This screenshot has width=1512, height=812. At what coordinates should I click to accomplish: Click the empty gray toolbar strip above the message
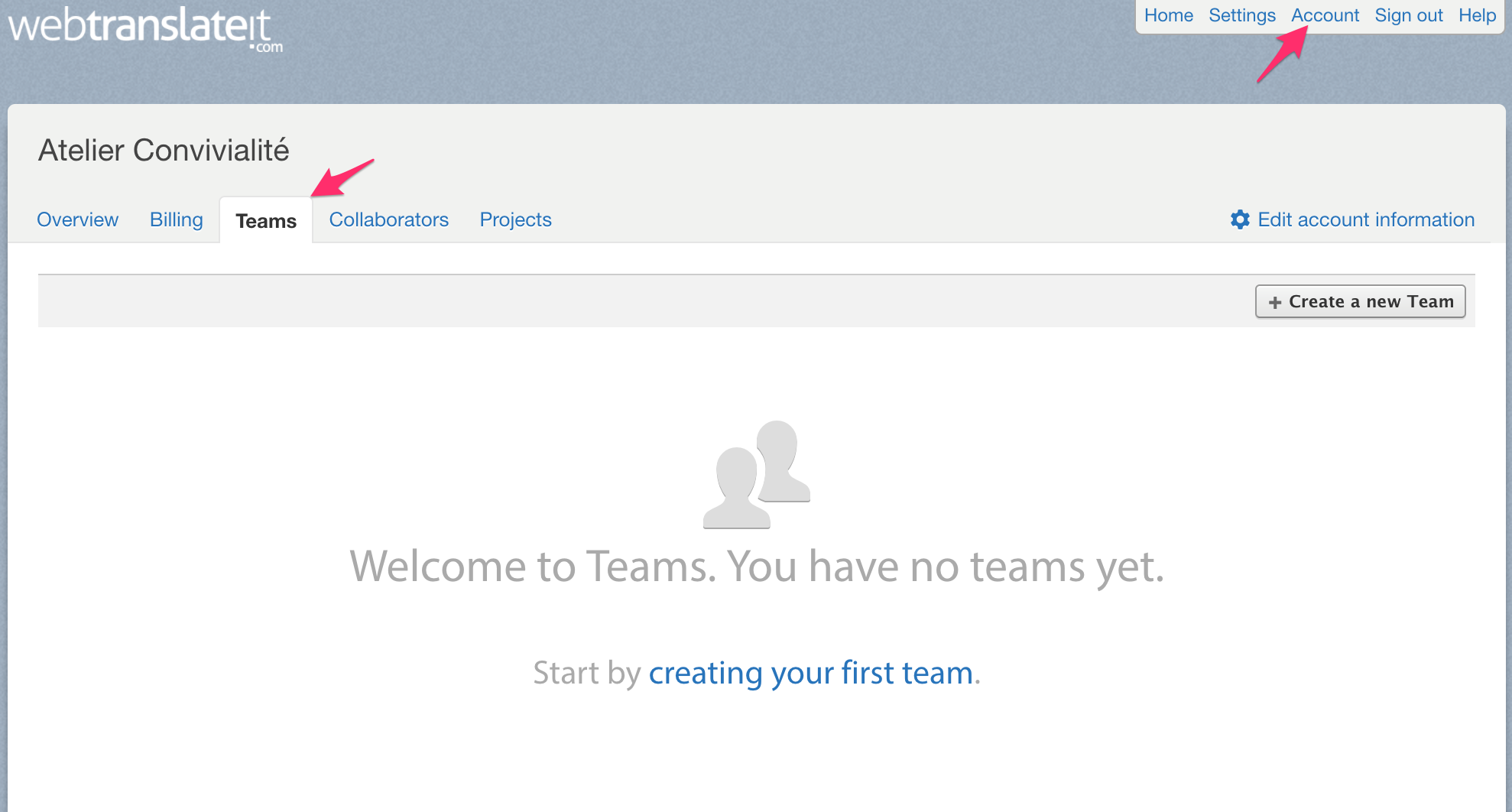(x=612, y=301)
